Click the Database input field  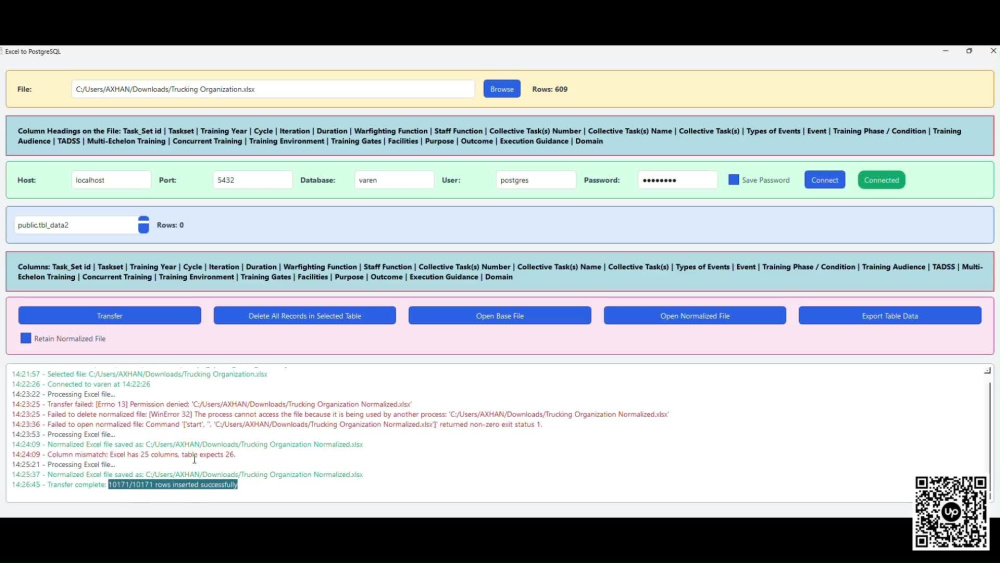click(x=394, y=180)
